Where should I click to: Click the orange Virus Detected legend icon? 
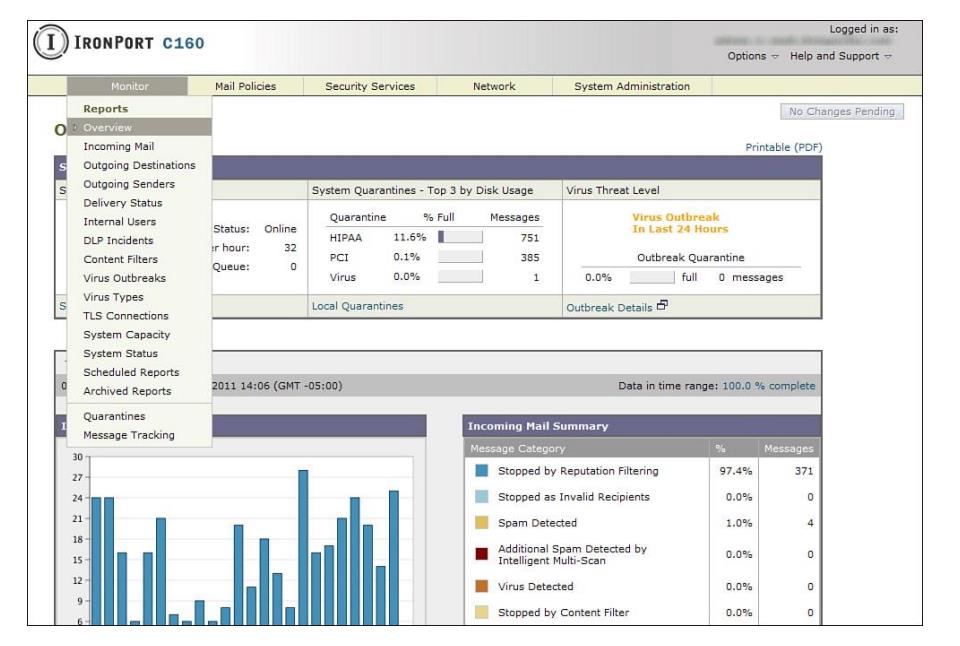tap(482, 587)
